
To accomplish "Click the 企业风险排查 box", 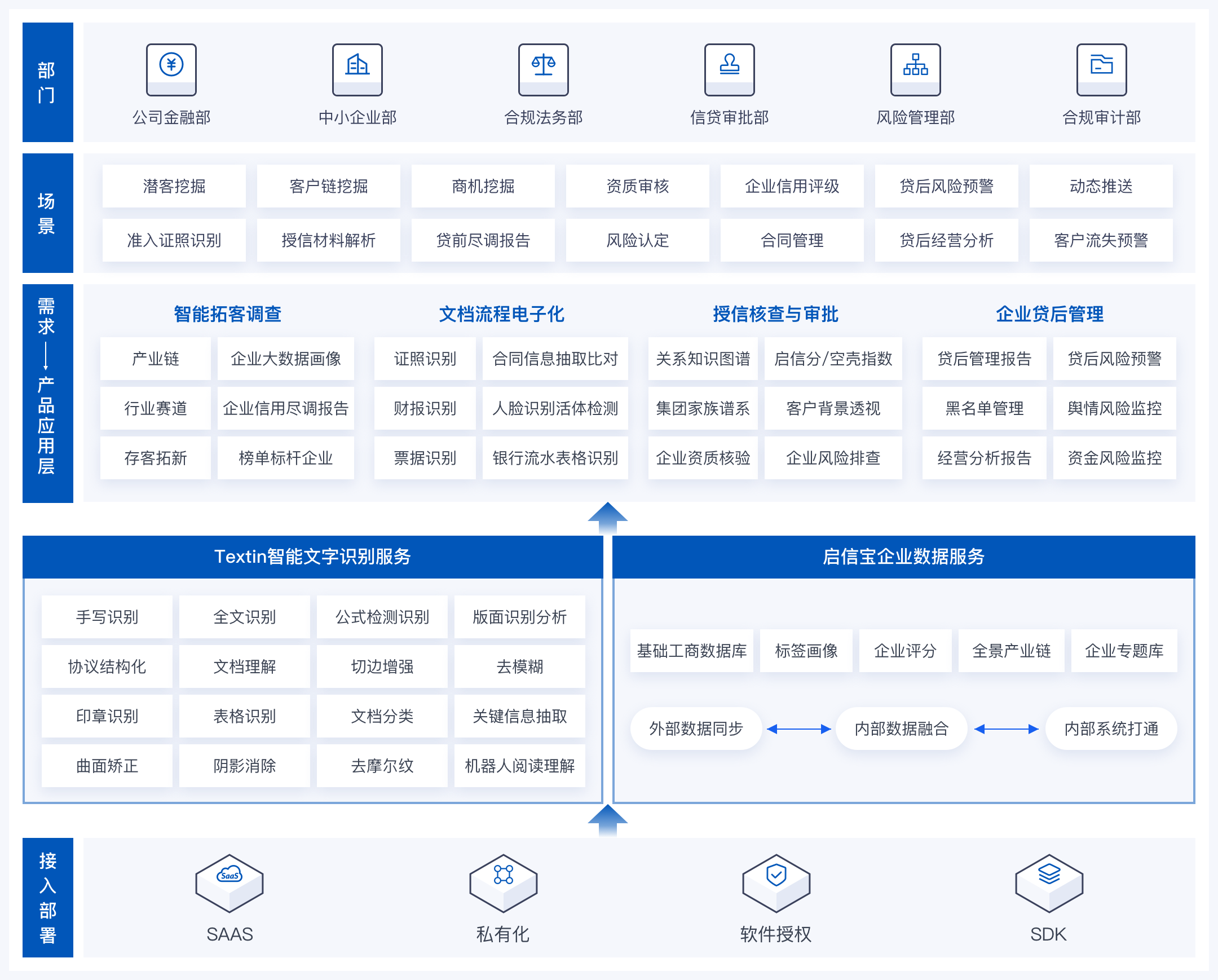I will (x=833, y=458).
